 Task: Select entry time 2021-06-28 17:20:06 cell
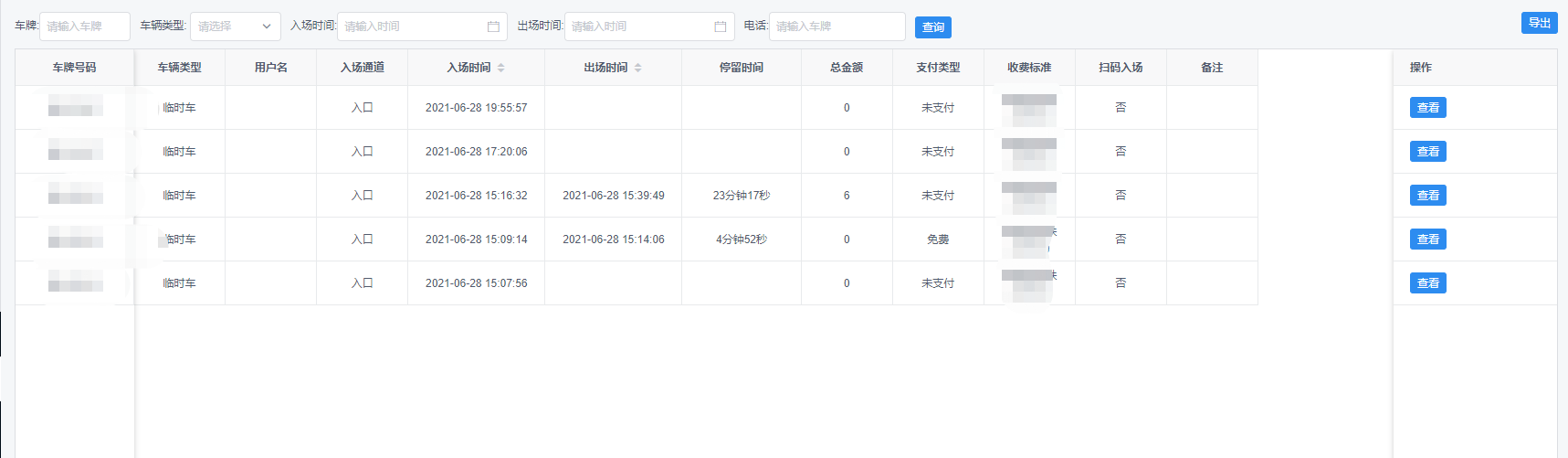[477, 152]
